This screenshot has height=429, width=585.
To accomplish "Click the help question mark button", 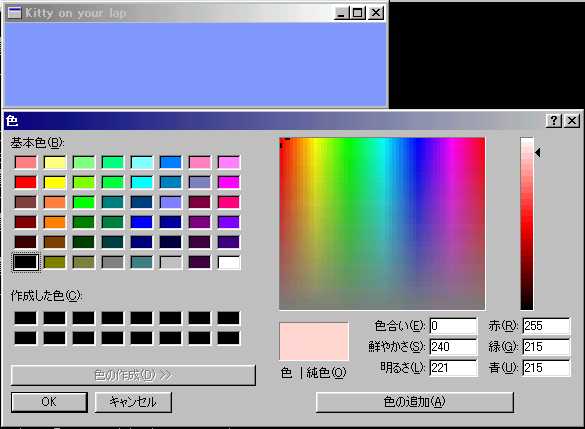I will (x=554, y=121).
